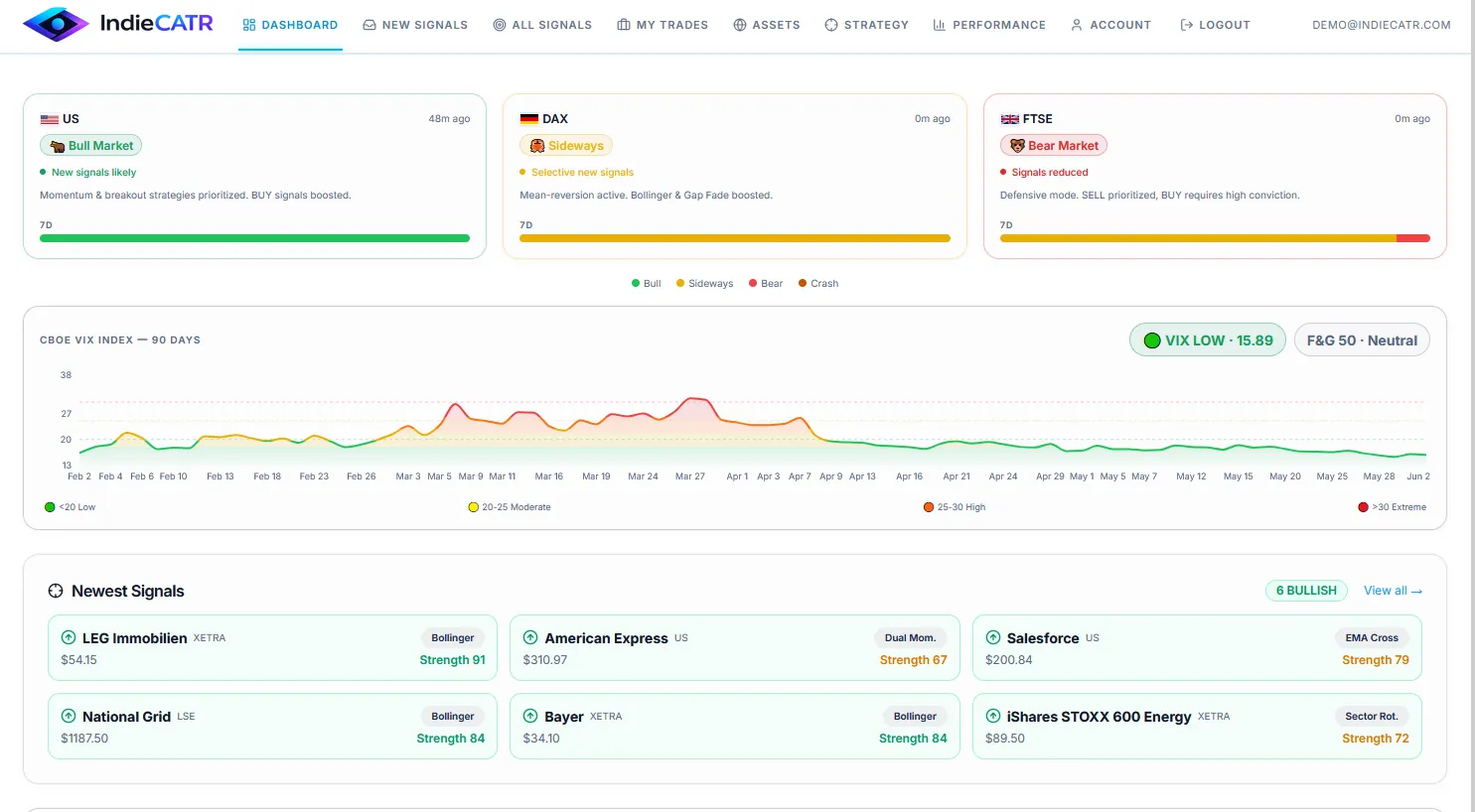Viewport: 1475px width, 812px height.
Task: Click the Crash legend dot
Action: [803, 283]
